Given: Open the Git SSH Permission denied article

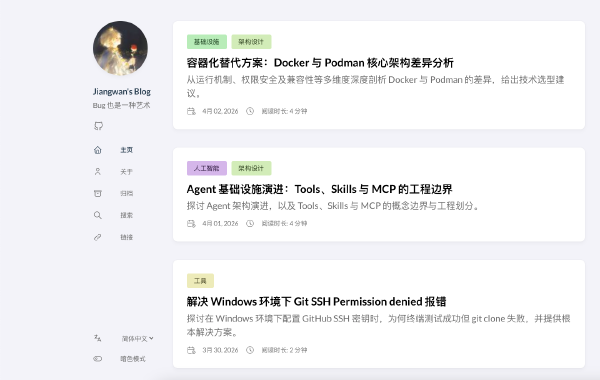Looking at the screenshot, I should (x=316, y=302).
